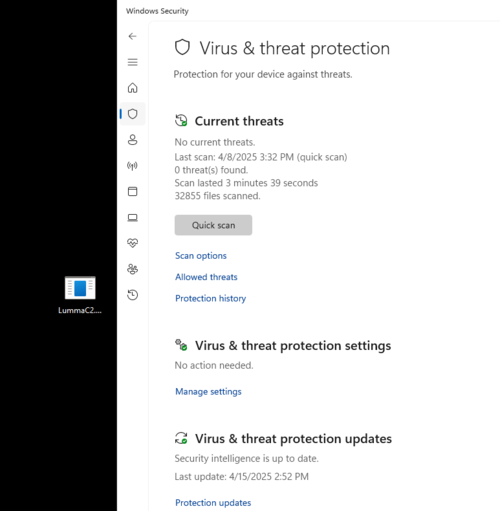Click the Virus & threat protection heading
This screenshot has width=500, height=511.
[295, 48]
